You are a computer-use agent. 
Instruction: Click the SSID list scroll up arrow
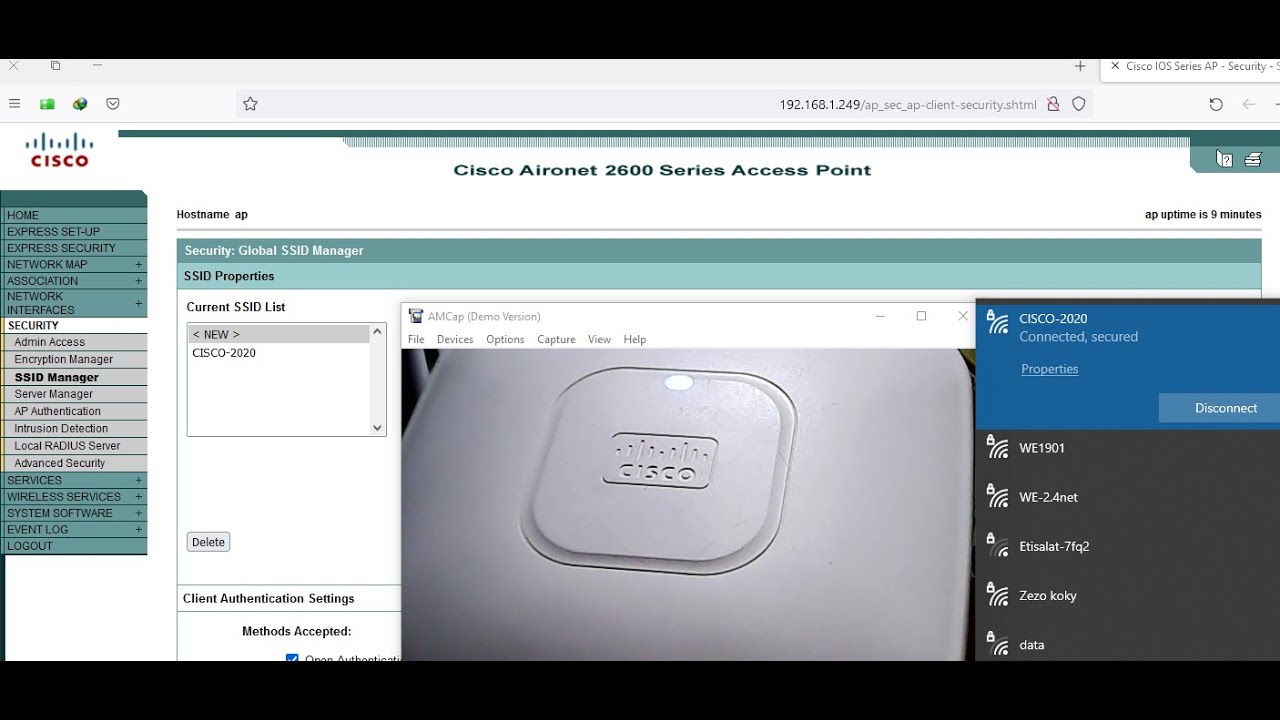click(377, 331)
